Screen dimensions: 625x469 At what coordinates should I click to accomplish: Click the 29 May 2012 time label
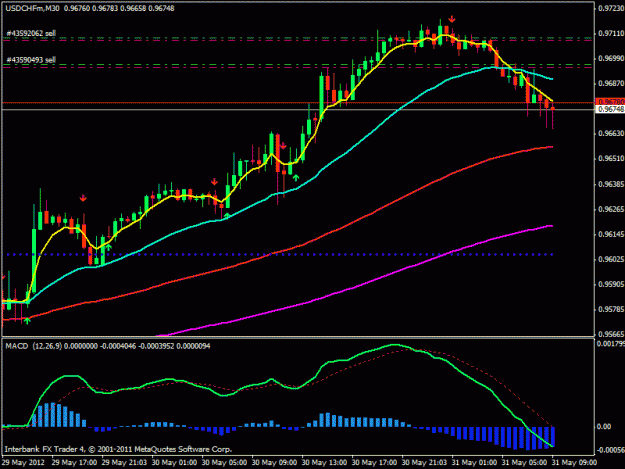coord(23,463)
